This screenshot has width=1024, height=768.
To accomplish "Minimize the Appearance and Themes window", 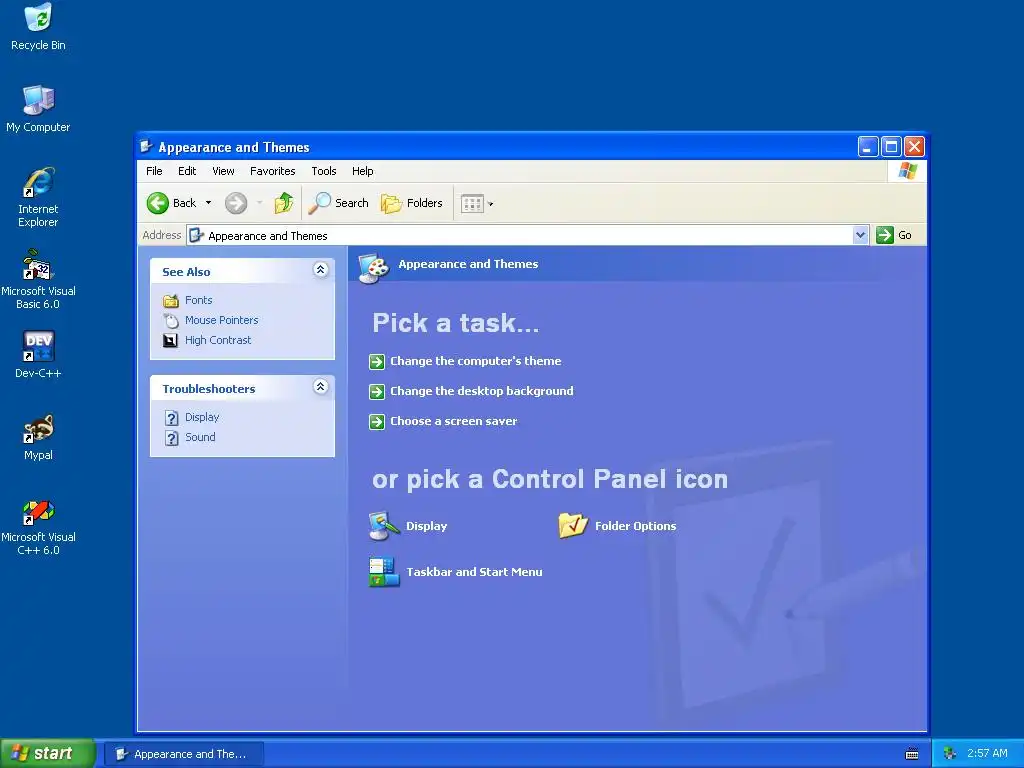I will (867, 147).
